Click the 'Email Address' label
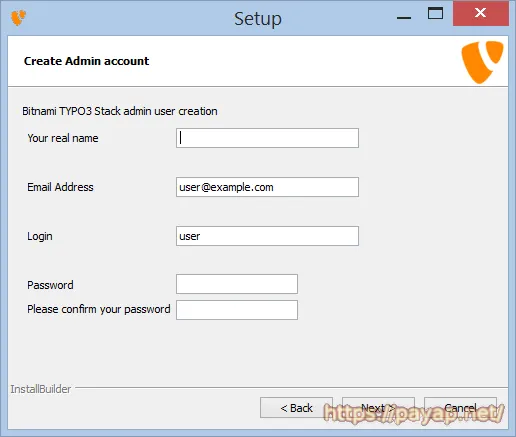The height and width of the screenshot is (437, 516). pyautogui.click(x=60, y=187)
